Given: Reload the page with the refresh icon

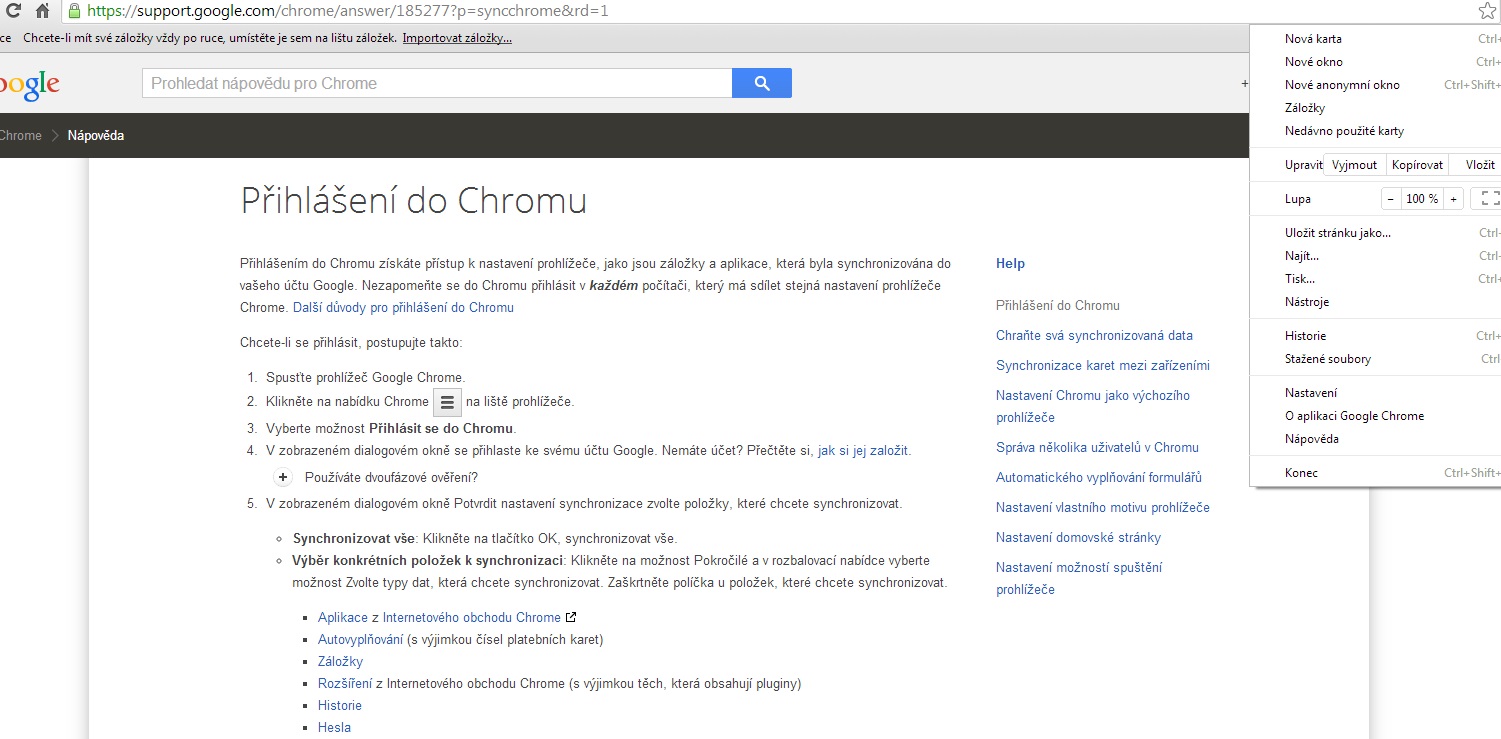Looking at the screenshot, I should tap(14, 11).
